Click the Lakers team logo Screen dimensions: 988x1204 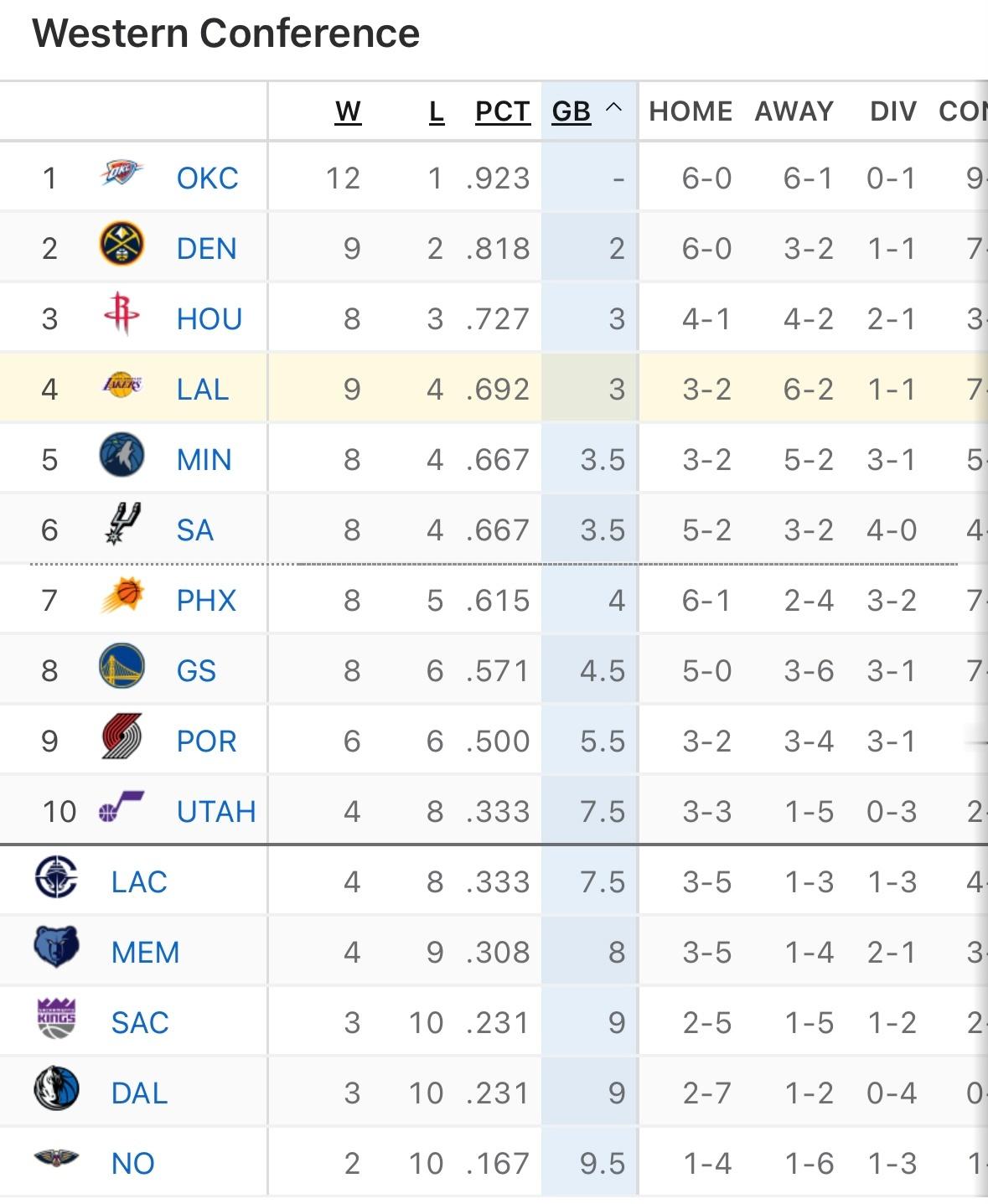[x=122, y=386]
